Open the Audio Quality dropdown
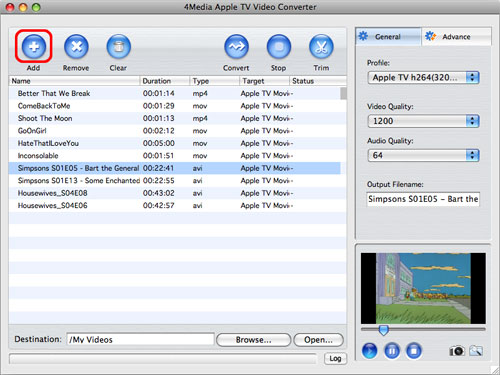Viewport: 500px width, 375px height. pos(424,155)
